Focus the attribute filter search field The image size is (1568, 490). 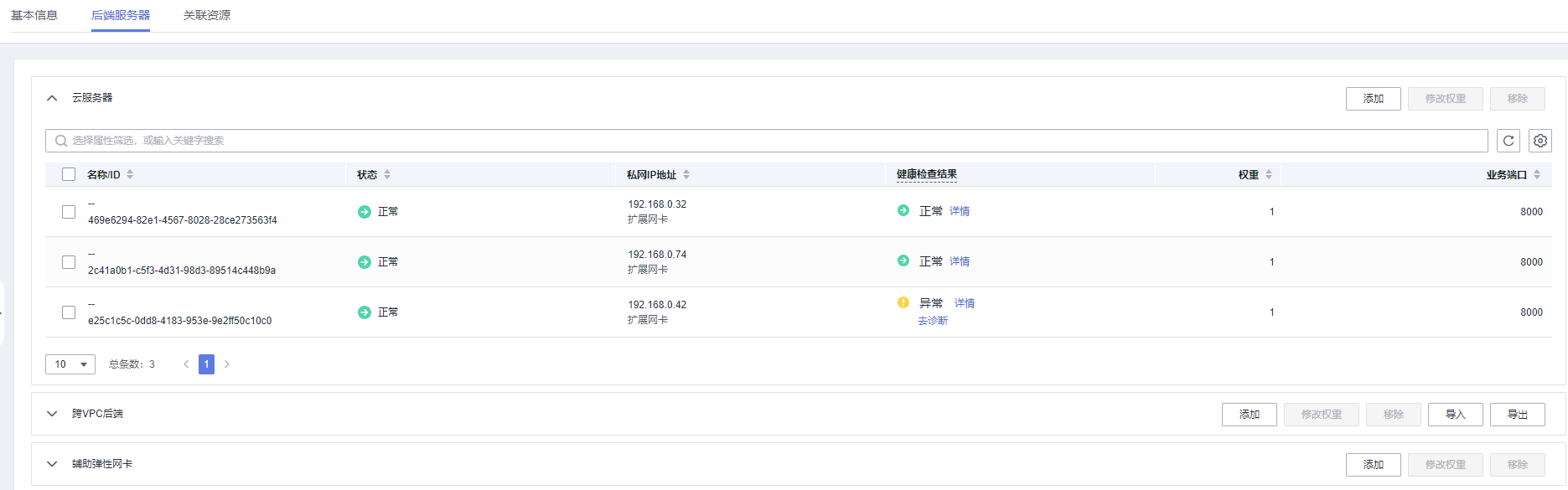pyautogui.click(x=754, y=141)
